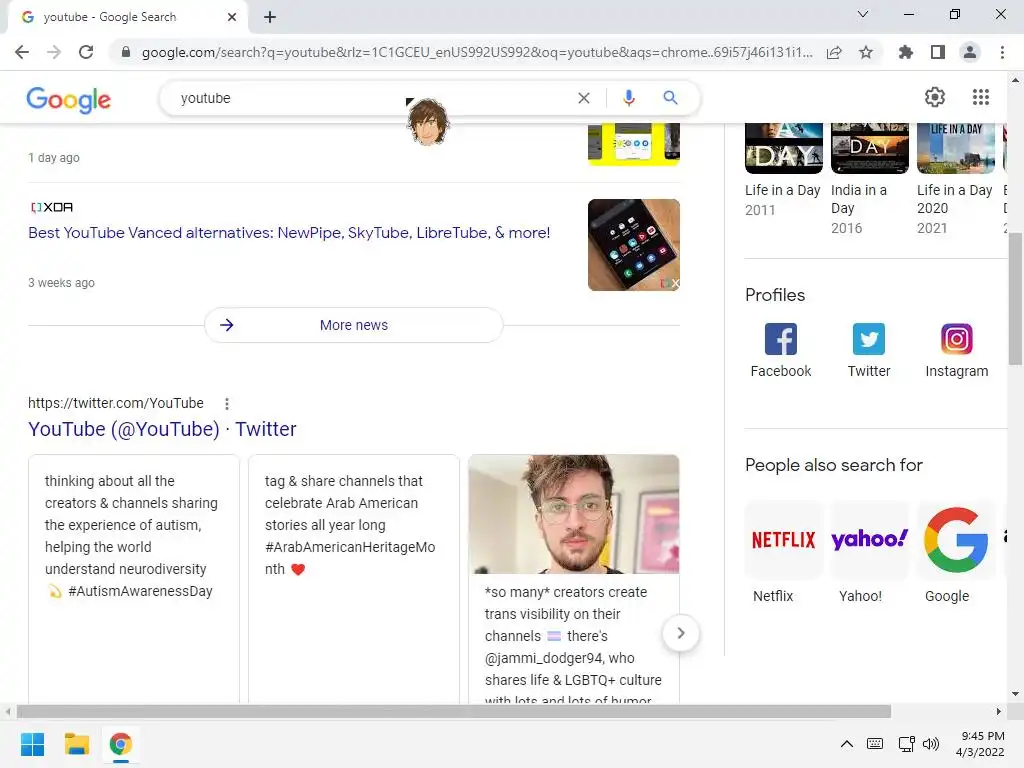Open India in a Day 2016
The image size is (1024, 768).
click(869, 179)
